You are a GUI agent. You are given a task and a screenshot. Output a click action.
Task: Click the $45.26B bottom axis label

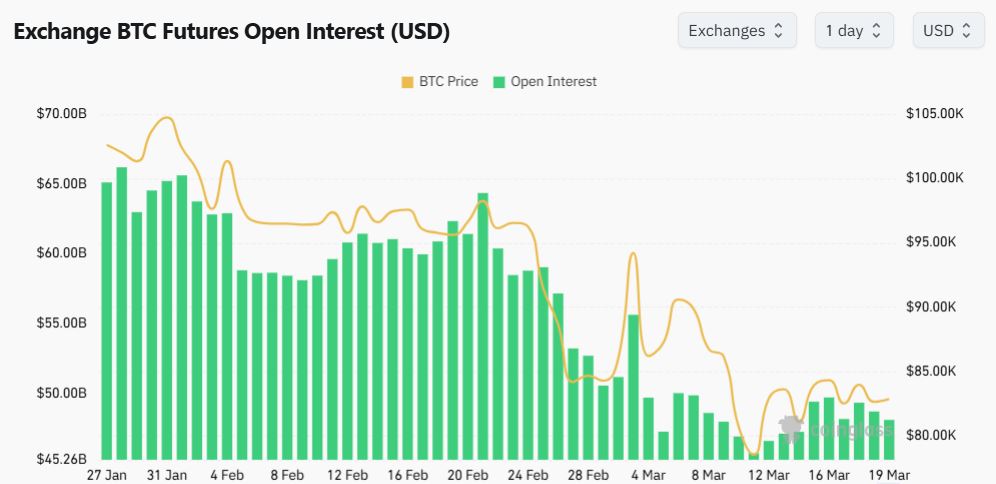click(x=62, y=460)
